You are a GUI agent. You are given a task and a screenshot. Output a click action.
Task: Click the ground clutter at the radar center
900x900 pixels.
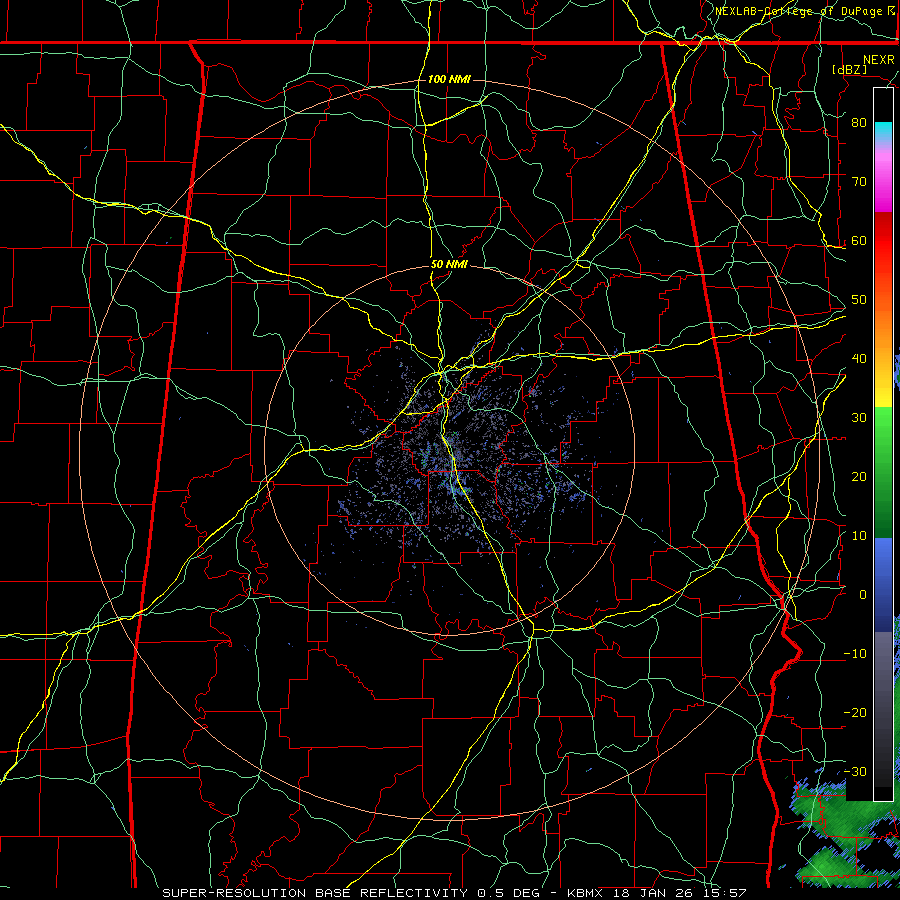[x=453, y=459]
